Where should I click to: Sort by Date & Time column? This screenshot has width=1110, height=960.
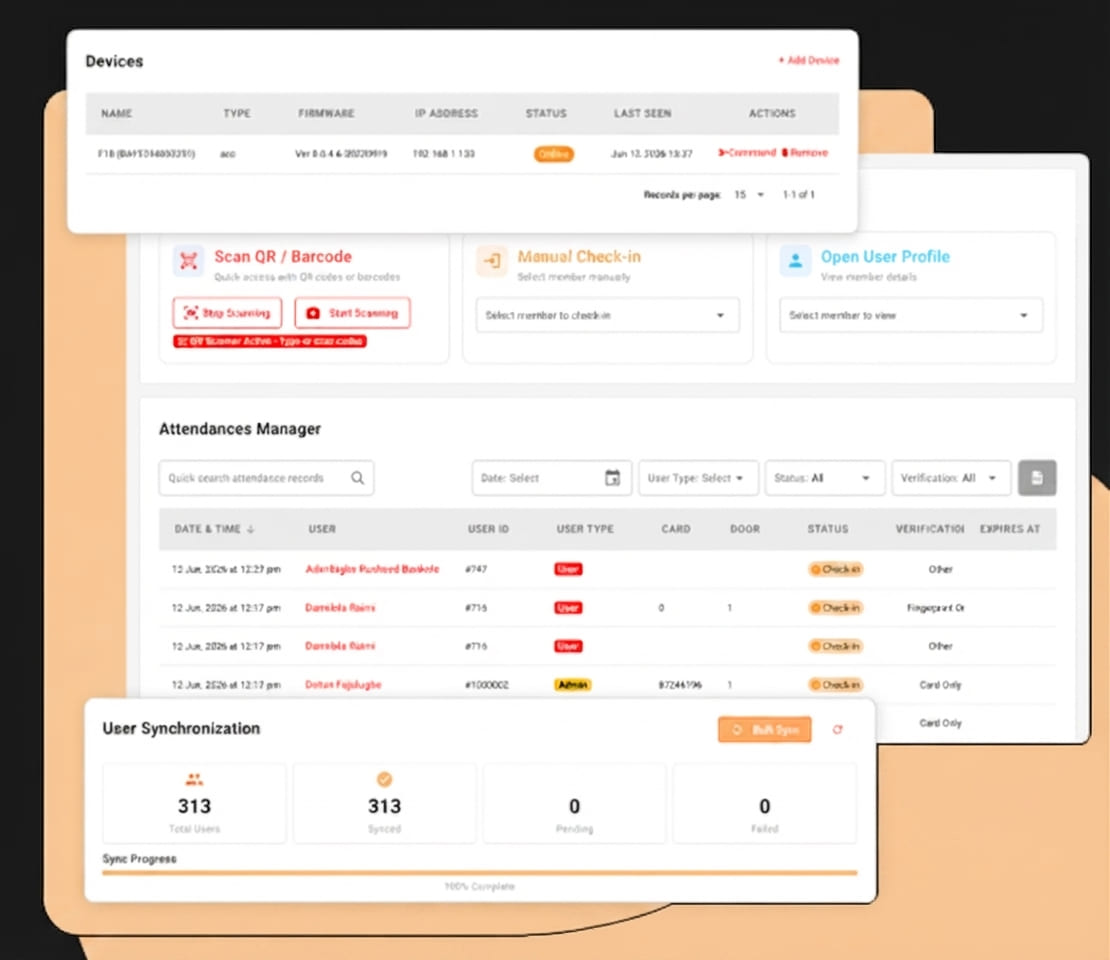(214, 529)
